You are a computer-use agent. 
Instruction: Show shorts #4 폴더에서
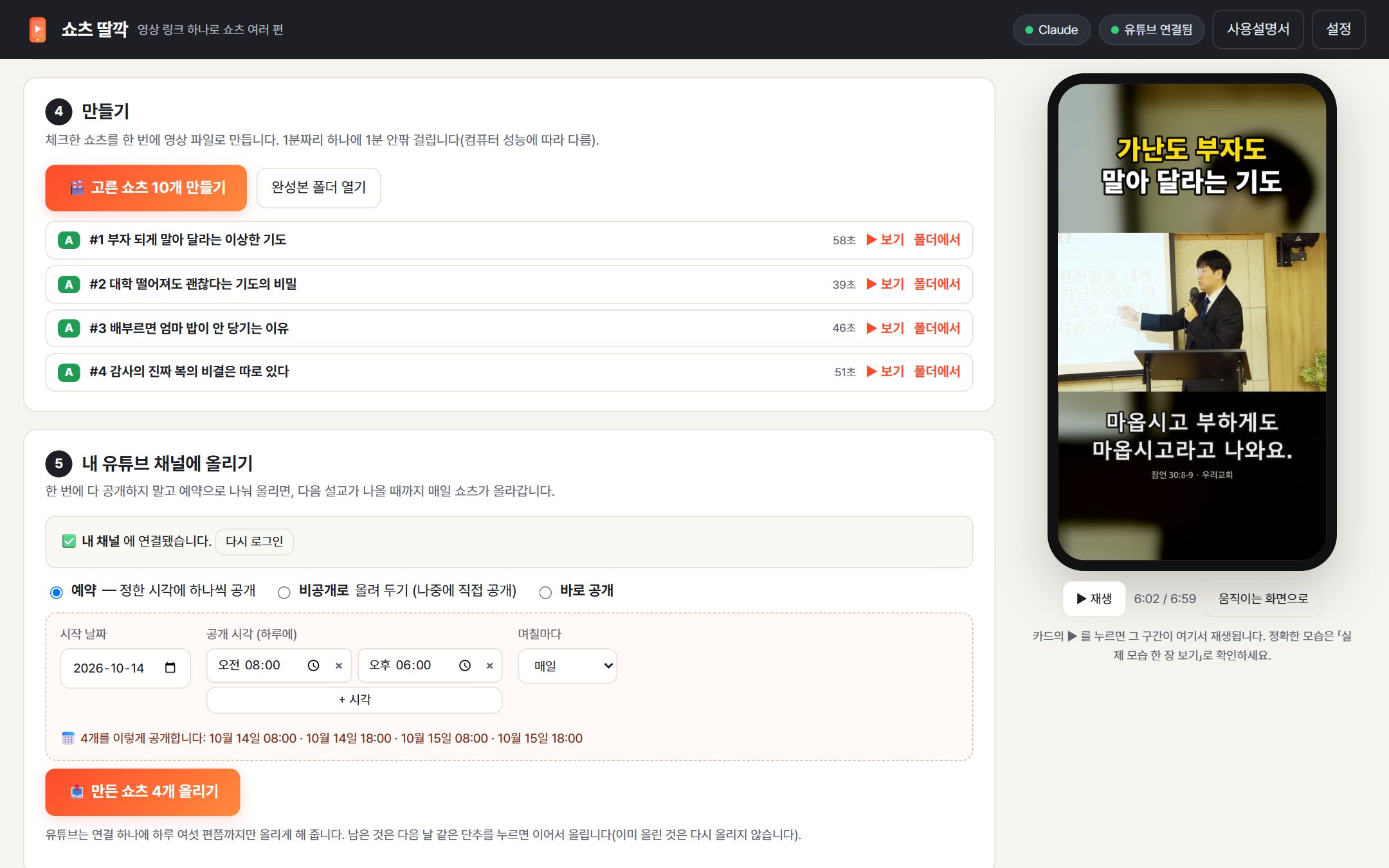coord(937,372)
